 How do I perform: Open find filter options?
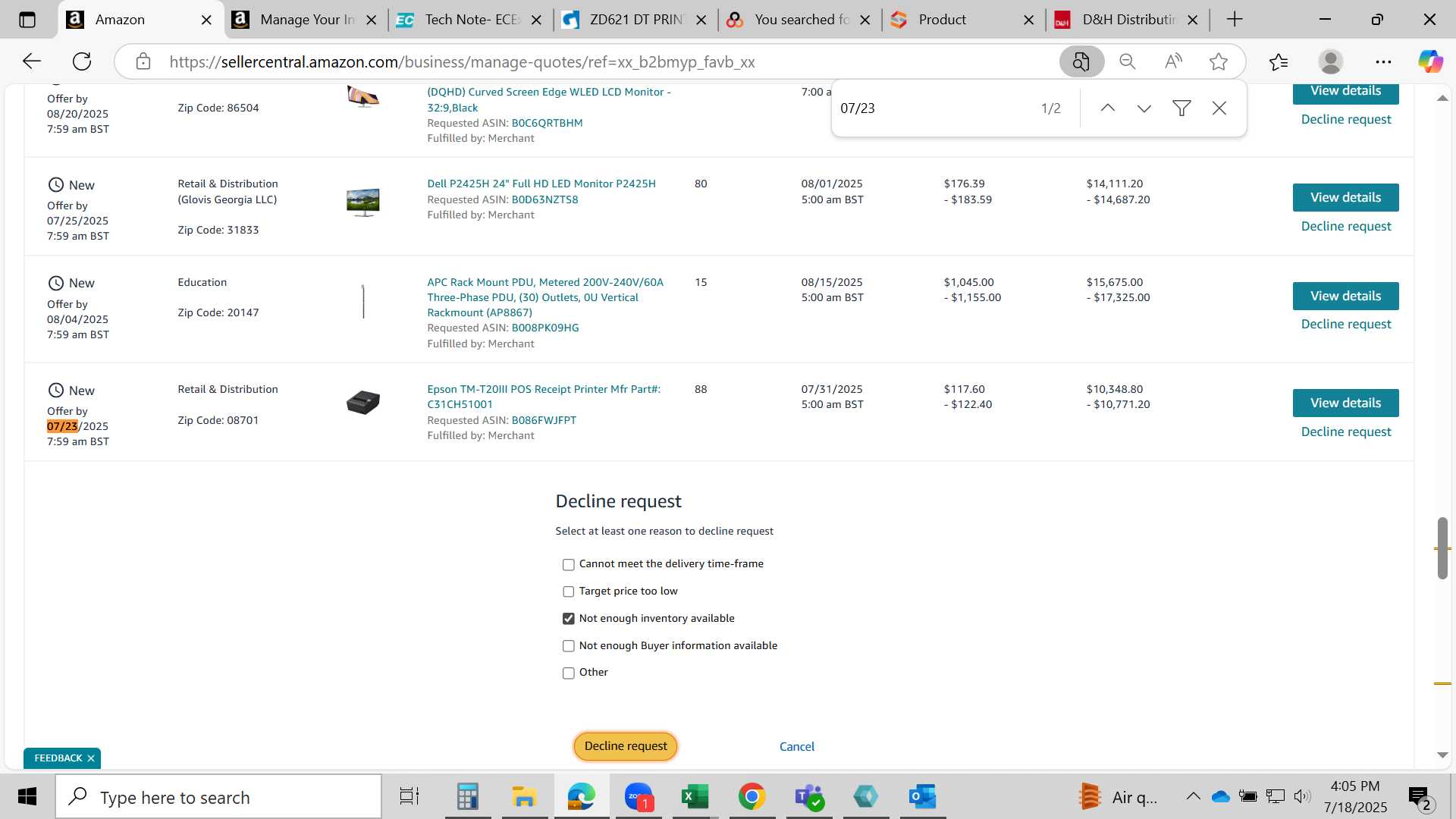[x=1181, y=108]
